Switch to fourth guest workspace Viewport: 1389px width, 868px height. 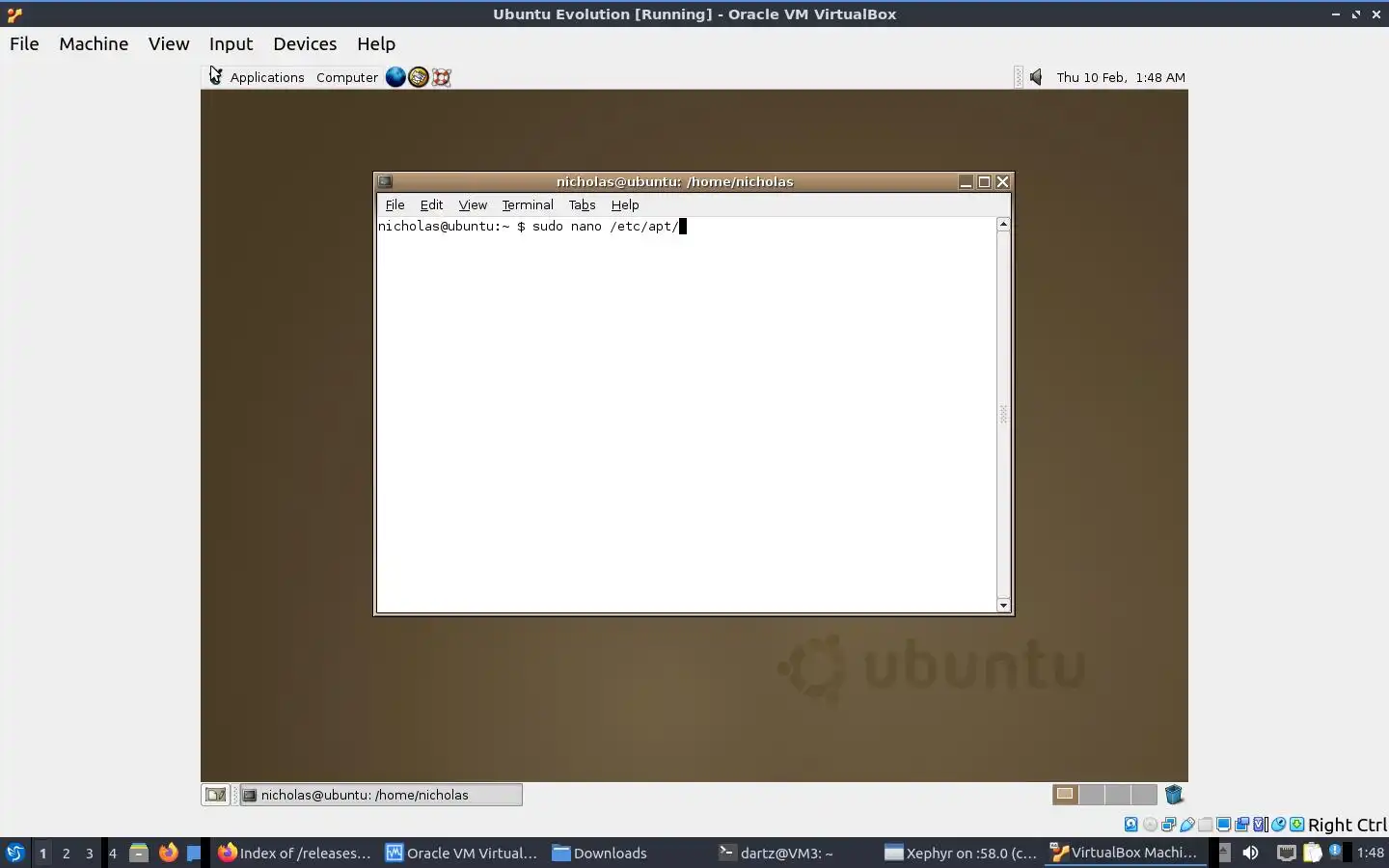click(x=1144, y=795)
